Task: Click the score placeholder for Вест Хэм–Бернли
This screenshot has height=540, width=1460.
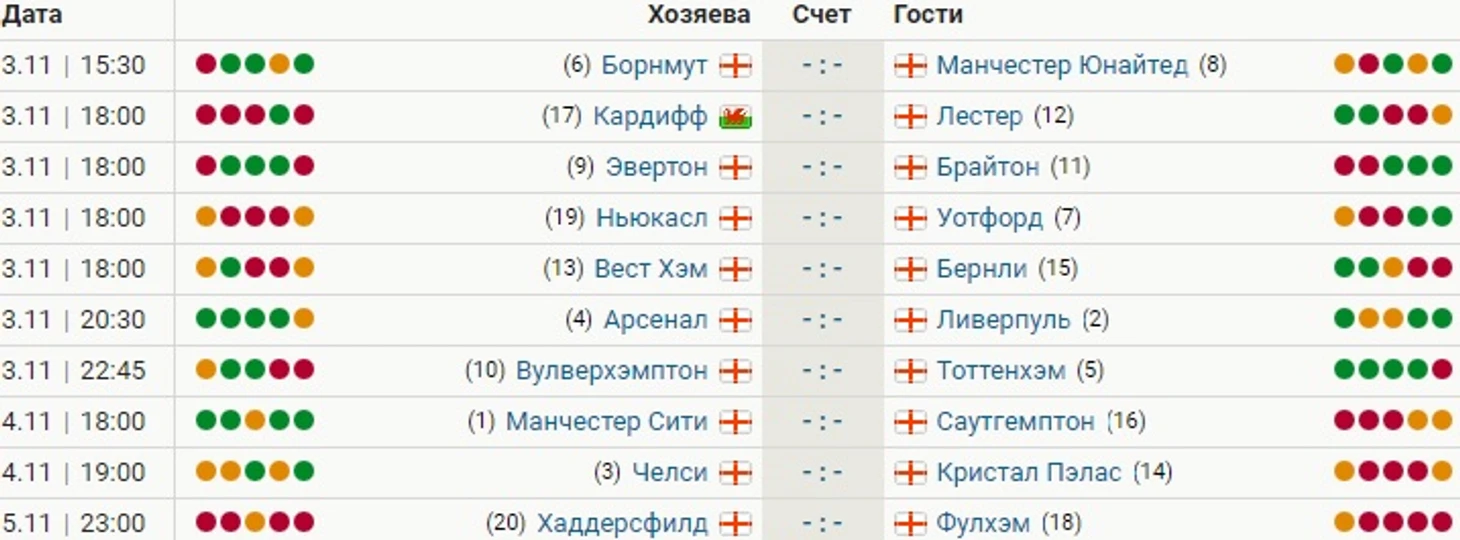Action: click(x=823, y=269)
